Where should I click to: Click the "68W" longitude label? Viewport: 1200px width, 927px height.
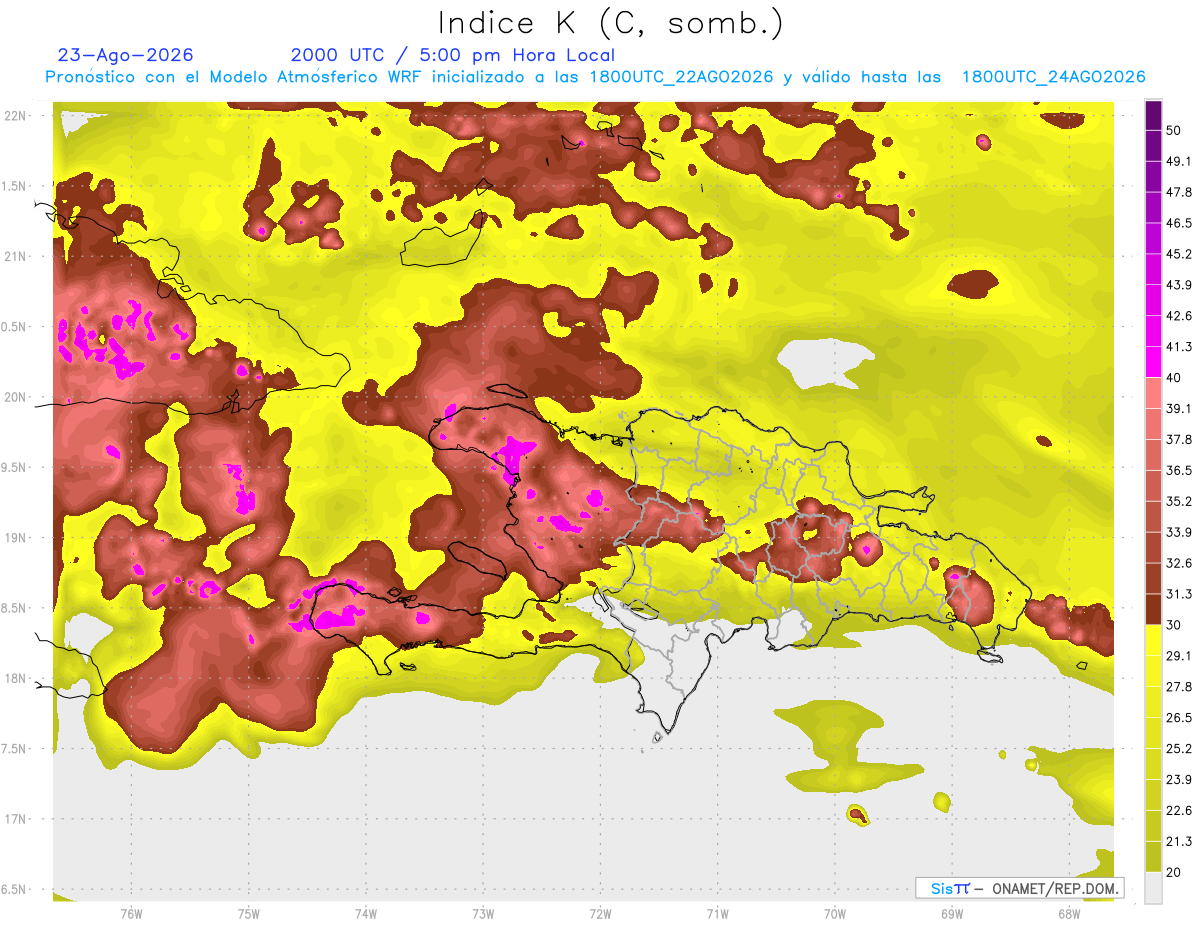click(1069, 914)
